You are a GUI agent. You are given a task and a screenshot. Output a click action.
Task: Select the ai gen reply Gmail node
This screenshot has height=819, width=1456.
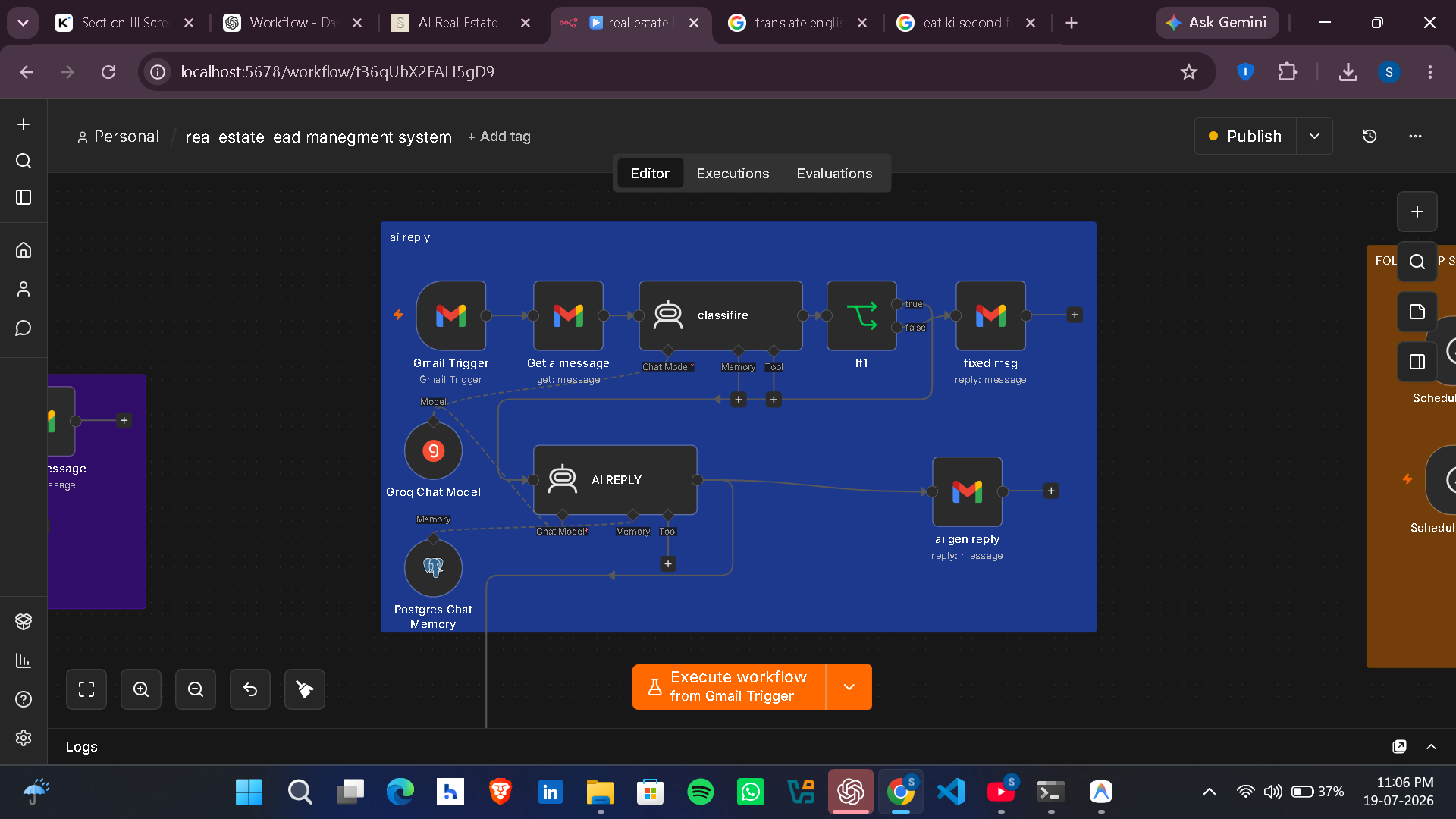click(x=967, y=491)
